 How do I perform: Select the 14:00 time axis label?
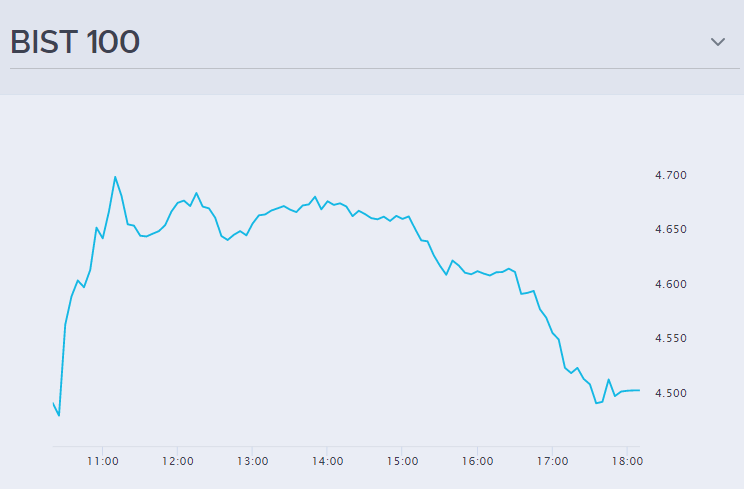point(327,461)
